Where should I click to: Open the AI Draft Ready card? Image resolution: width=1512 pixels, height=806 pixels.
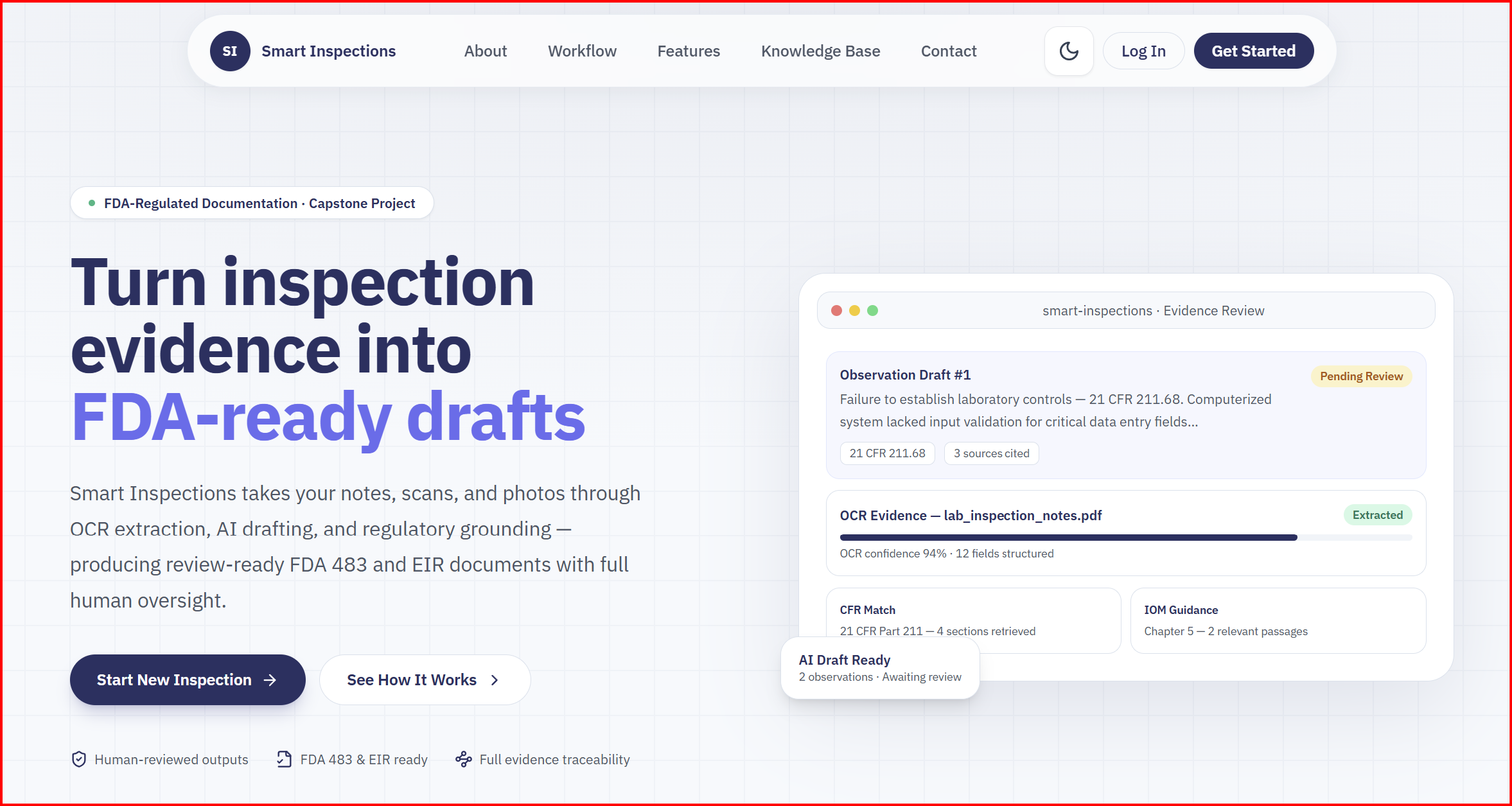(x=880, y=668)
